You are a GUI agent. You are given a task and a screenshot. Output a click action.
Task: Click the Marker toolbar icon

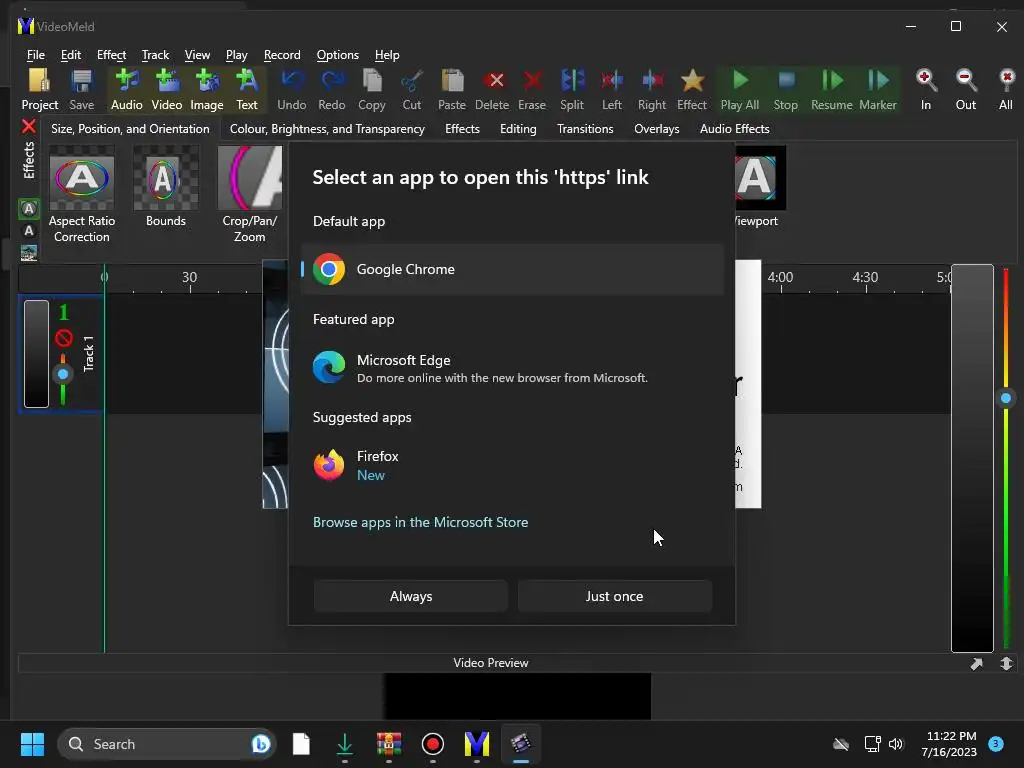(x=878, y=89)
